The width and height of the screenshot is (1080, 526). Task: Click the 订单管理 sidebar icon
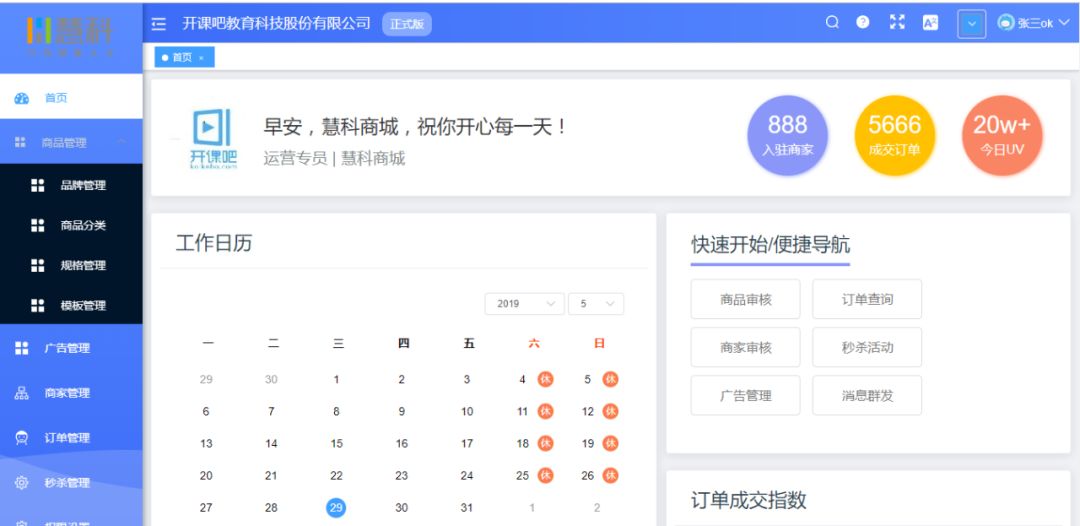pyautogui.click(x=21, y=438)
